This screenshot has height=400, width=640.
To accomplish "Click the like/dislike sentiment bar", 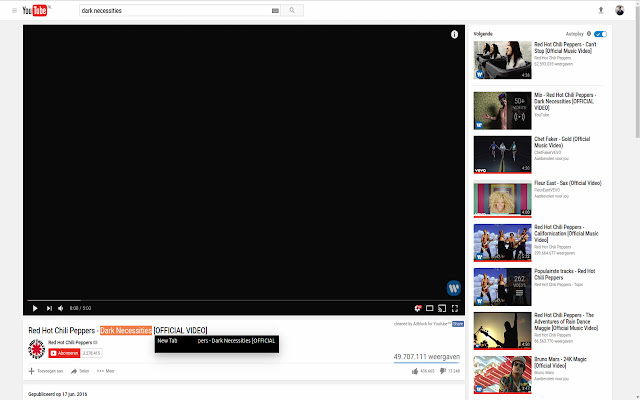I will coord(427,362).
